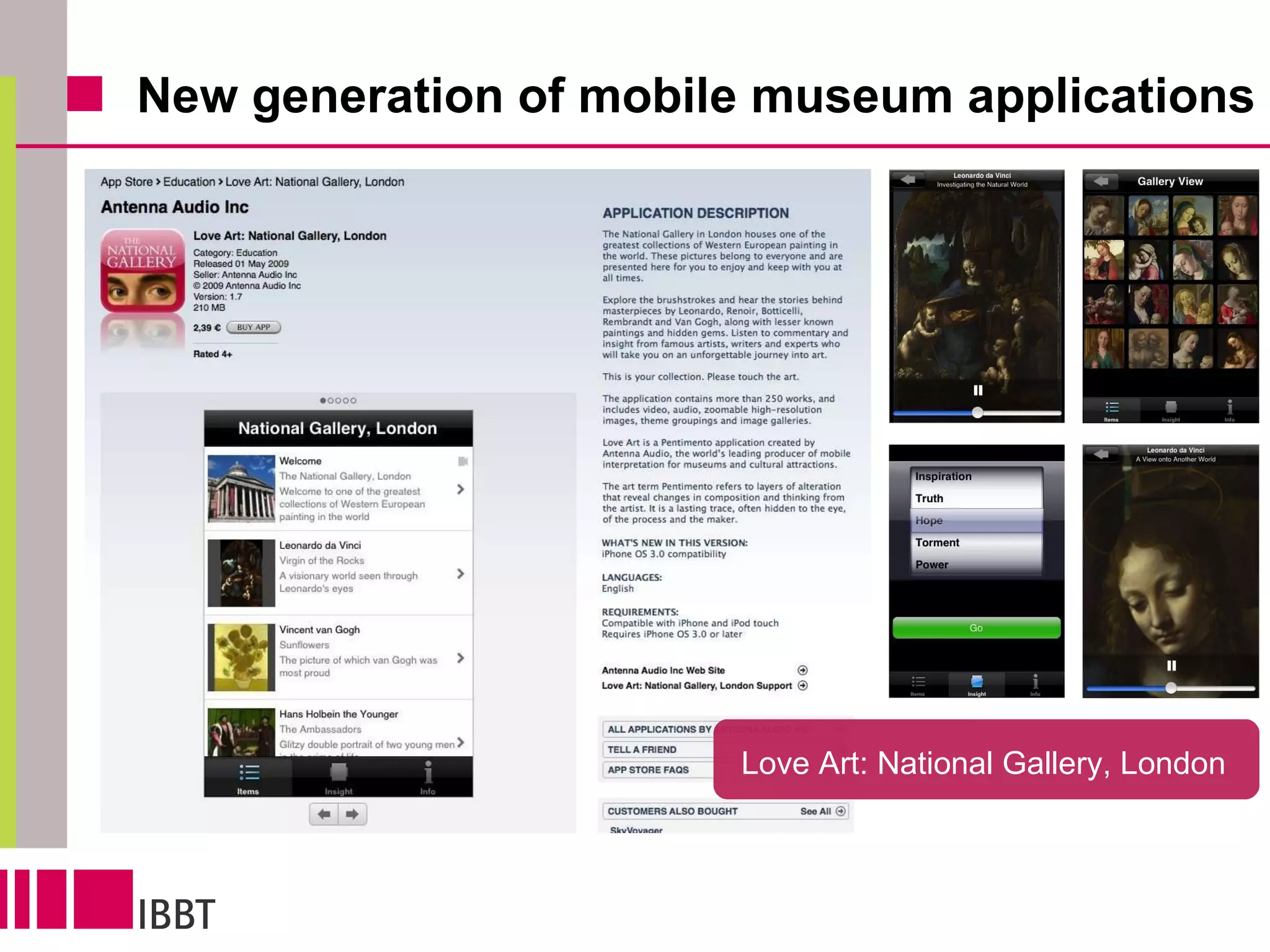This screenshot has width=1270, height=952.
Task: Click the last screenshot page dot
Action: click(x=353, y=400)
